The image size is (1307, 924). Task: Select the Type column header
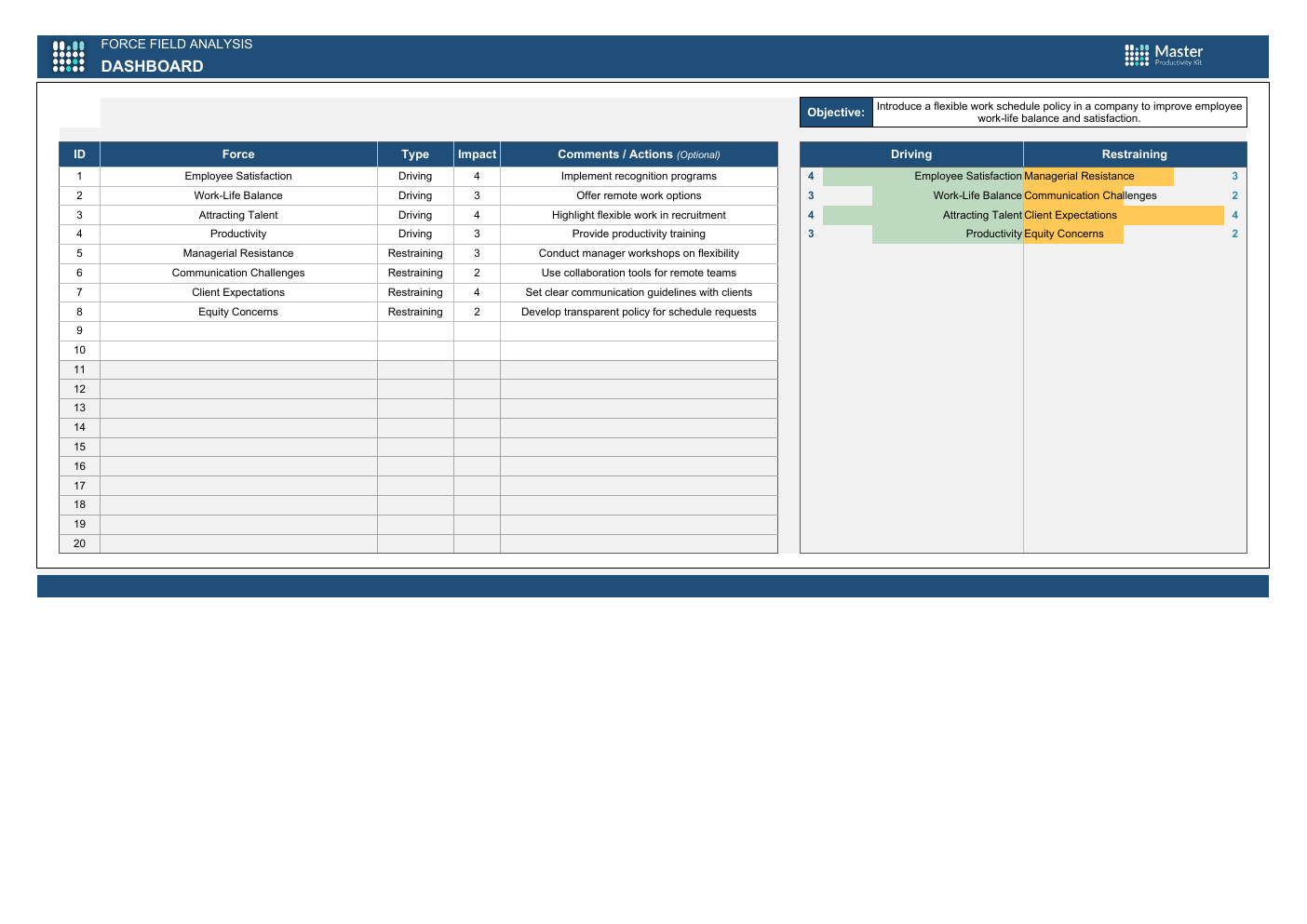tap(415, 154)
